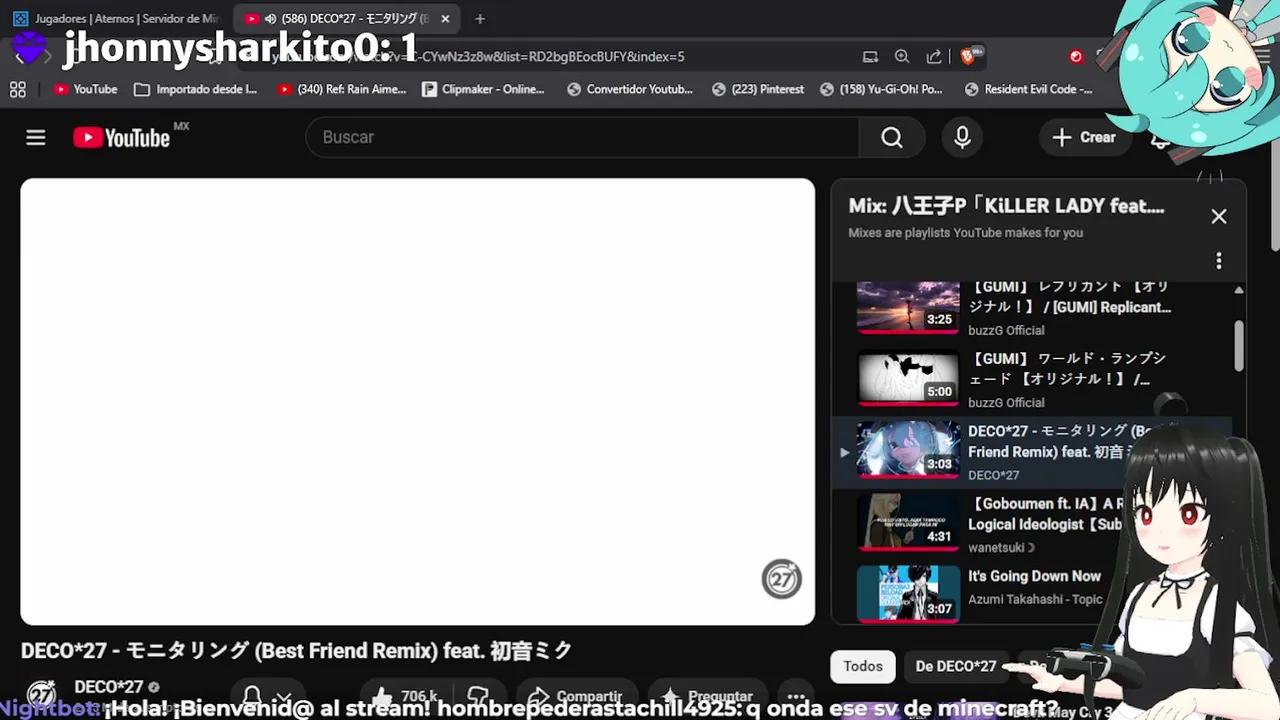This screenshot has width=1280, height=720.
Task: Open the YouTube guide hamburger menu
Action: (x=36, y=138)
